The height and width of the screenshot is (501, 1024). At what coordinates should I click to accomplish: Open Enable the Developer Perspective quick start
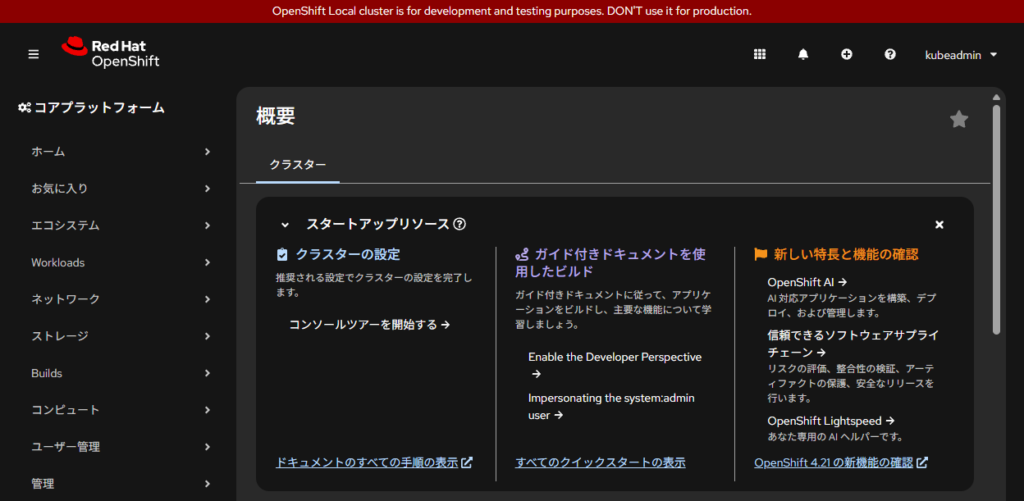[x=614, y=357]
